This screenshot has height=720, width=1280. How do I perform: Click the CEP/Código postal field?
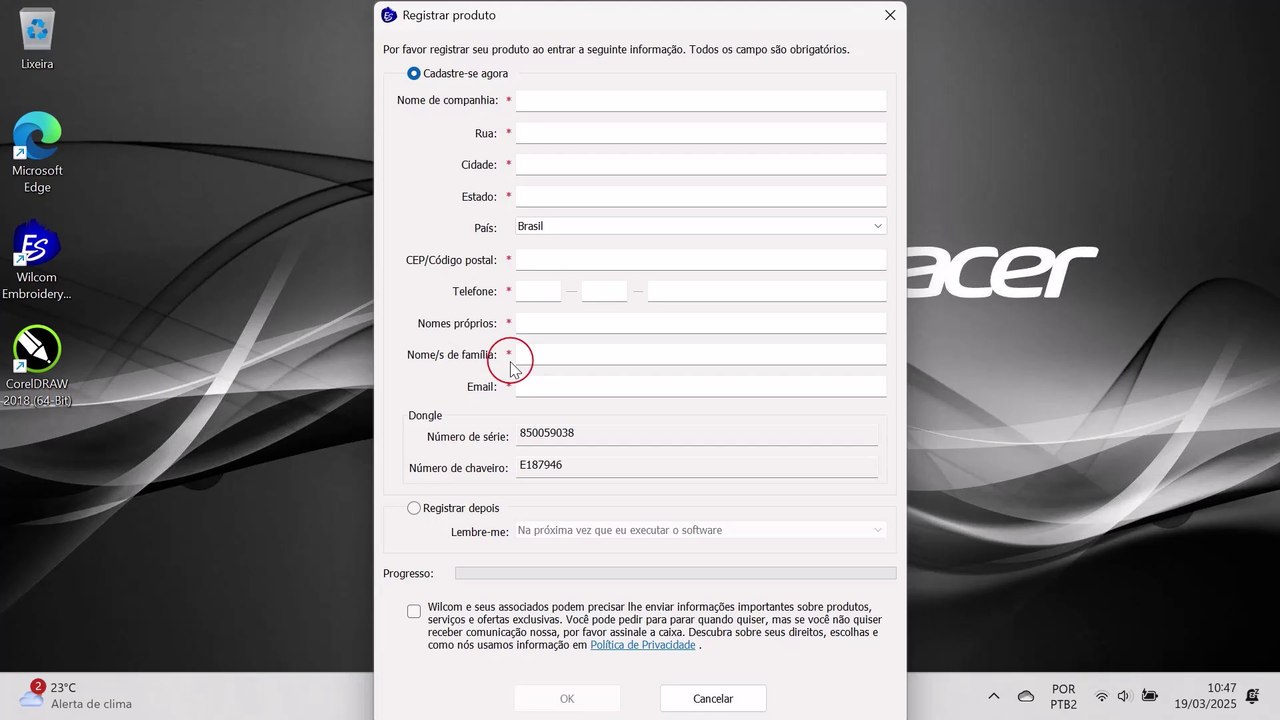pos(701,260)
